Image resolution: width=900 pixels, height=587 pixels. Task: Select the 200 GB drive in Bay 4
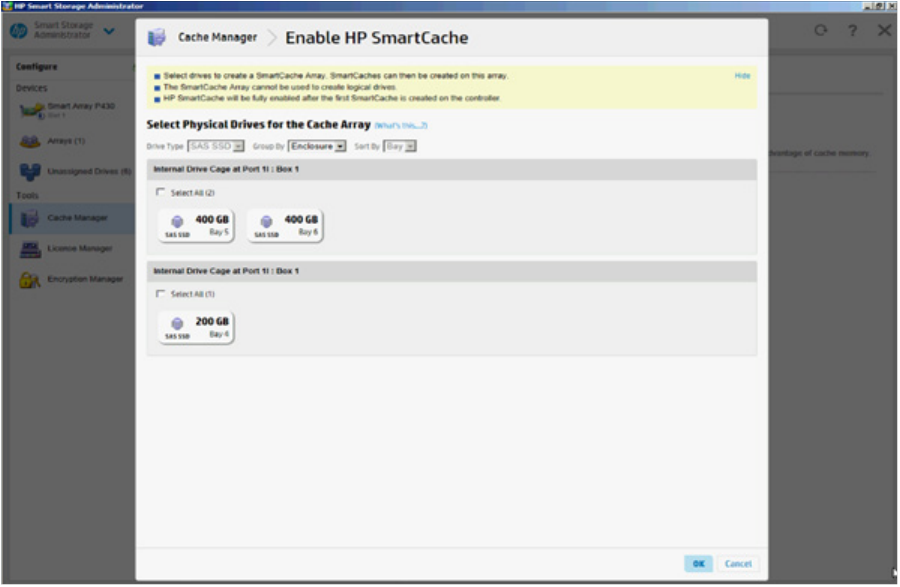pyautogui.click(x=196, y=327)
